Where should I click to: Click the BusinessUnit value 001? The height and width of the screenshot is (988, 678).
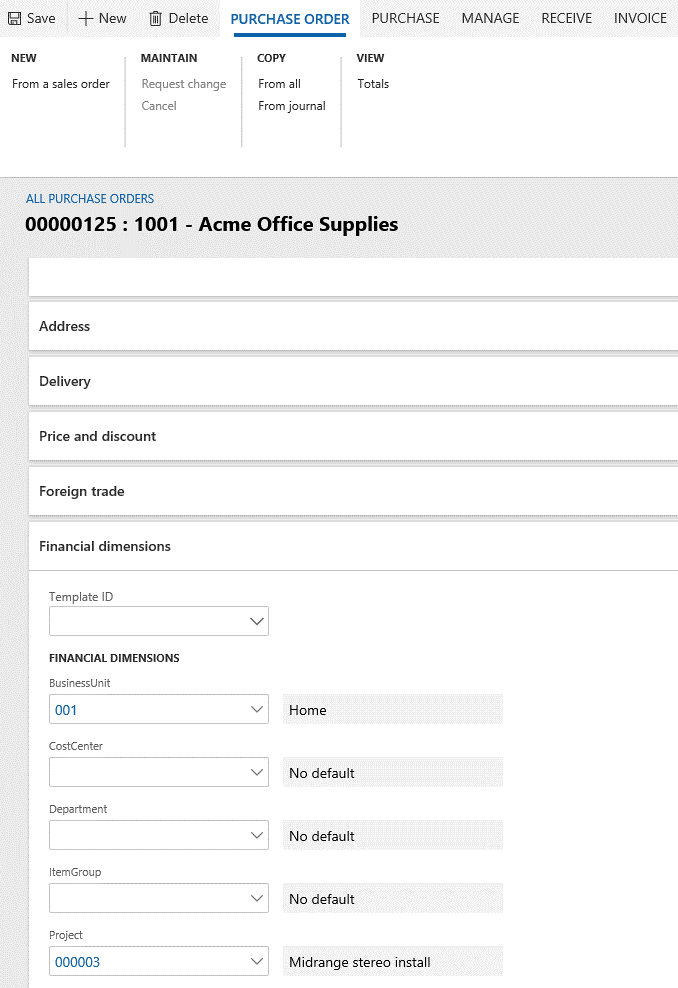(66, 710)
